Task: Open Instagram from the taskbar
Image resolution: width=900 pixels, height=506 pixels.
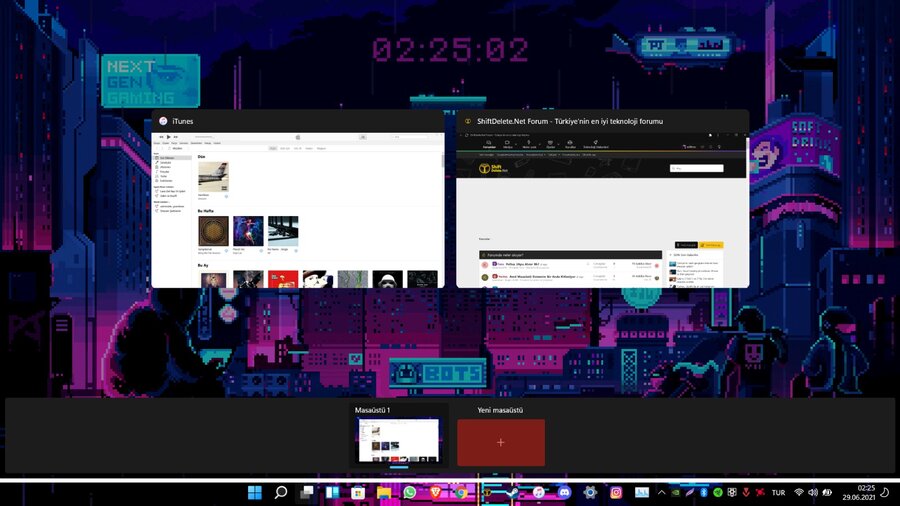Action: (616, 492)
